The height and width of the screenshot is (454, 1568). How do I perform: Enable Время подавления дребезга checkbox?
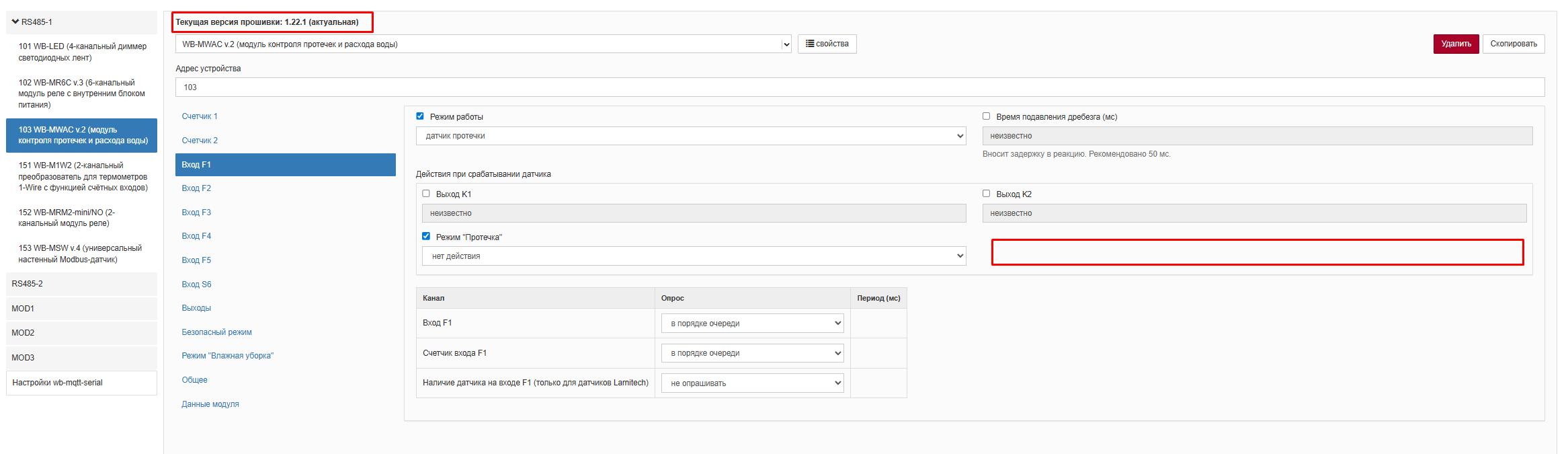[987, 116]
